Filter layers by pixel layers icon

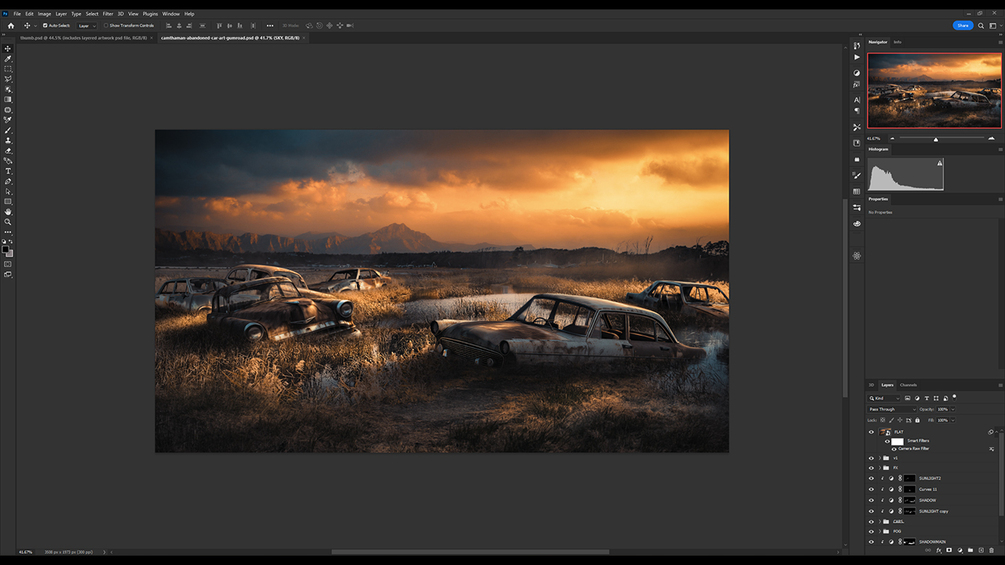pos(907,398)
